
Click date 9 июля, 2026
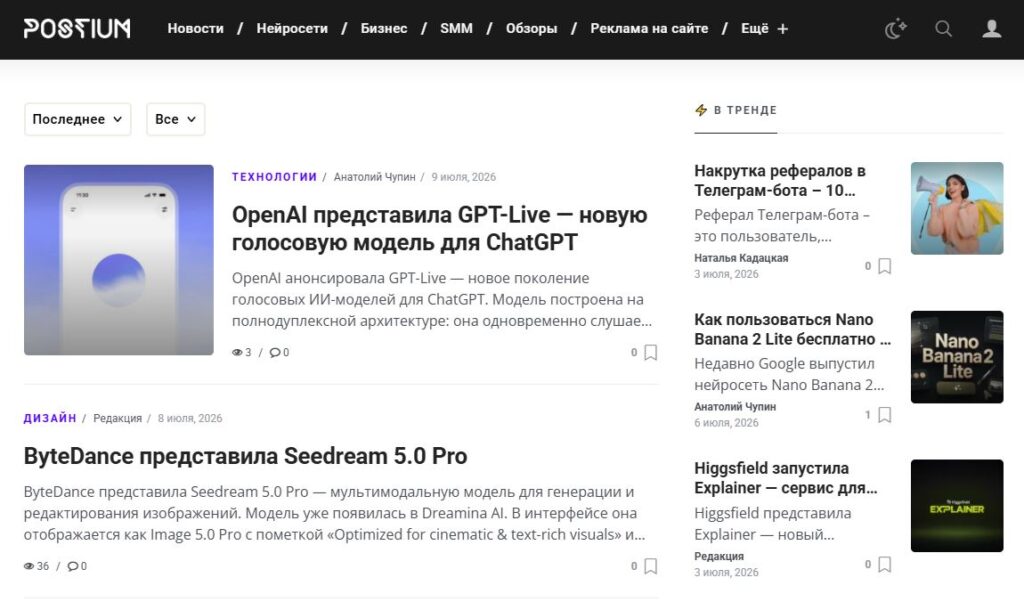click(464, 177)
